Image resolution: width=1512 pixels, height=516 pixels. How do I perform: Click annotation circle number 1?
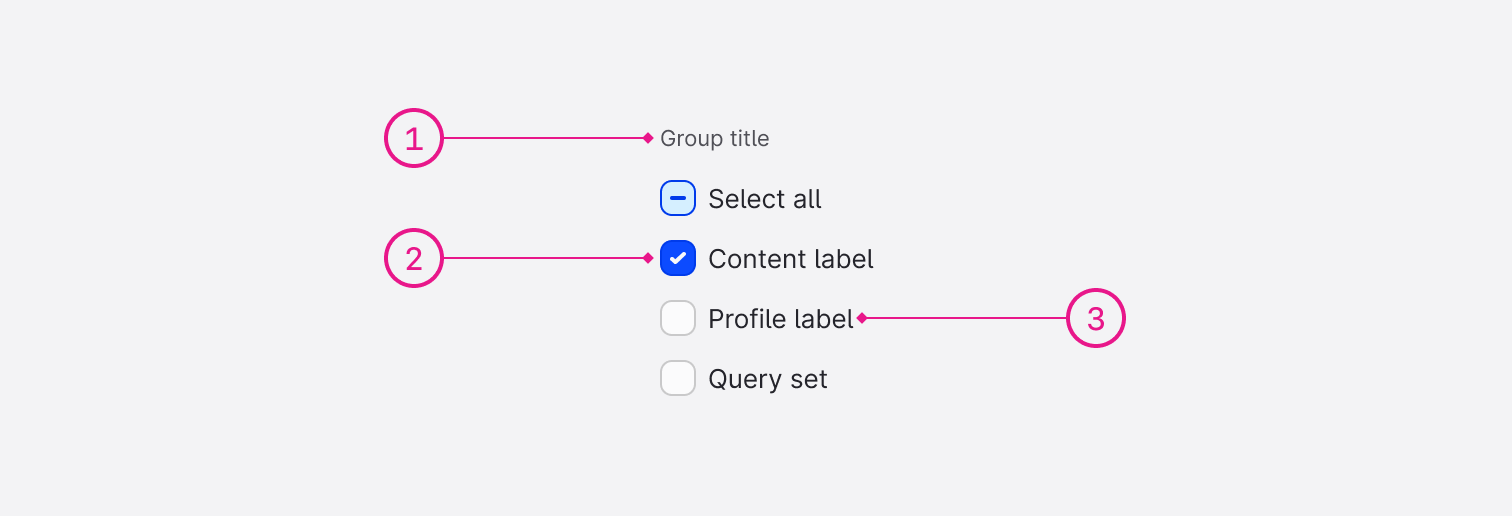(414, 138)
